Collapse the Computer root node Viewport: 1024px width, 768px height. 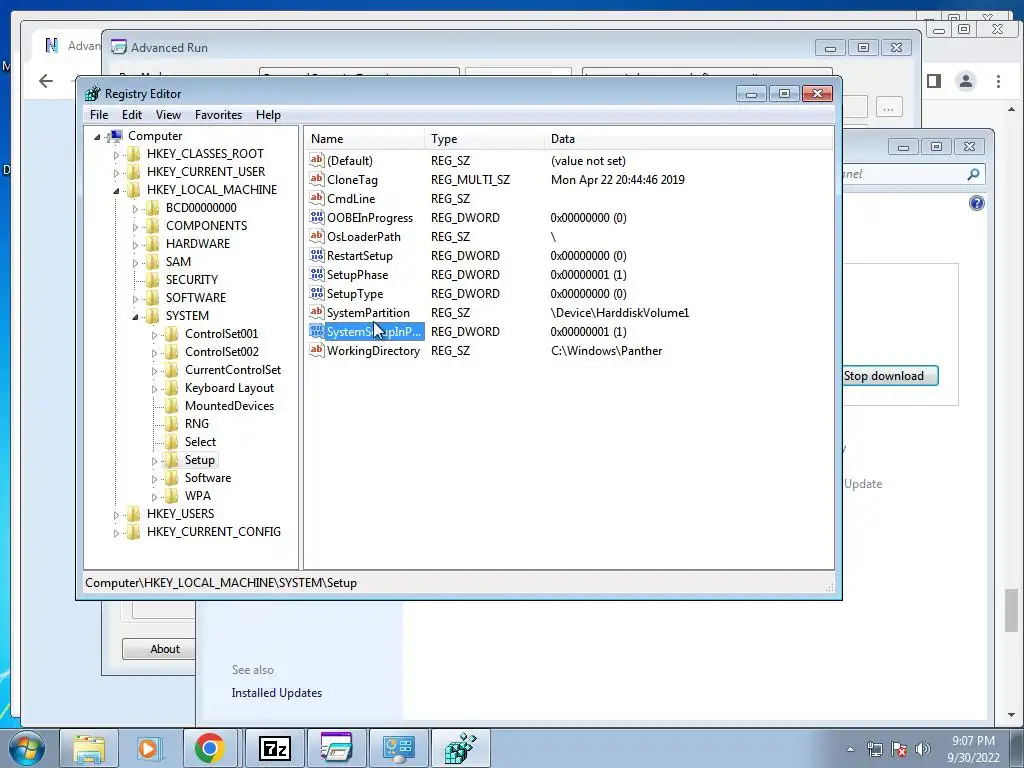[x=97, y=136]
